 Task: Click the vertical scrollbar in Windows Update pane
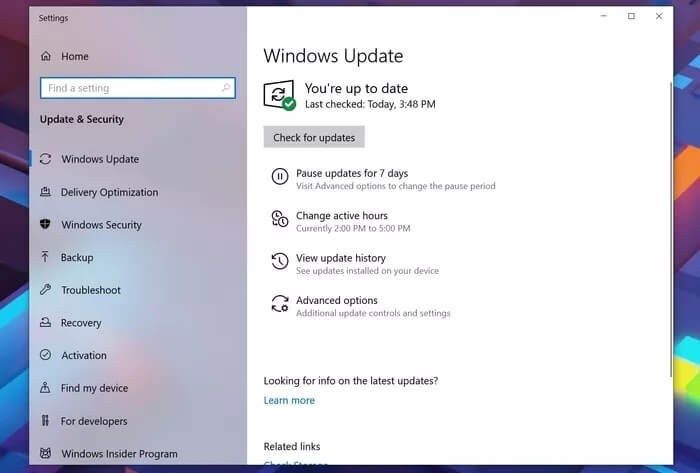tap(671, 230)
